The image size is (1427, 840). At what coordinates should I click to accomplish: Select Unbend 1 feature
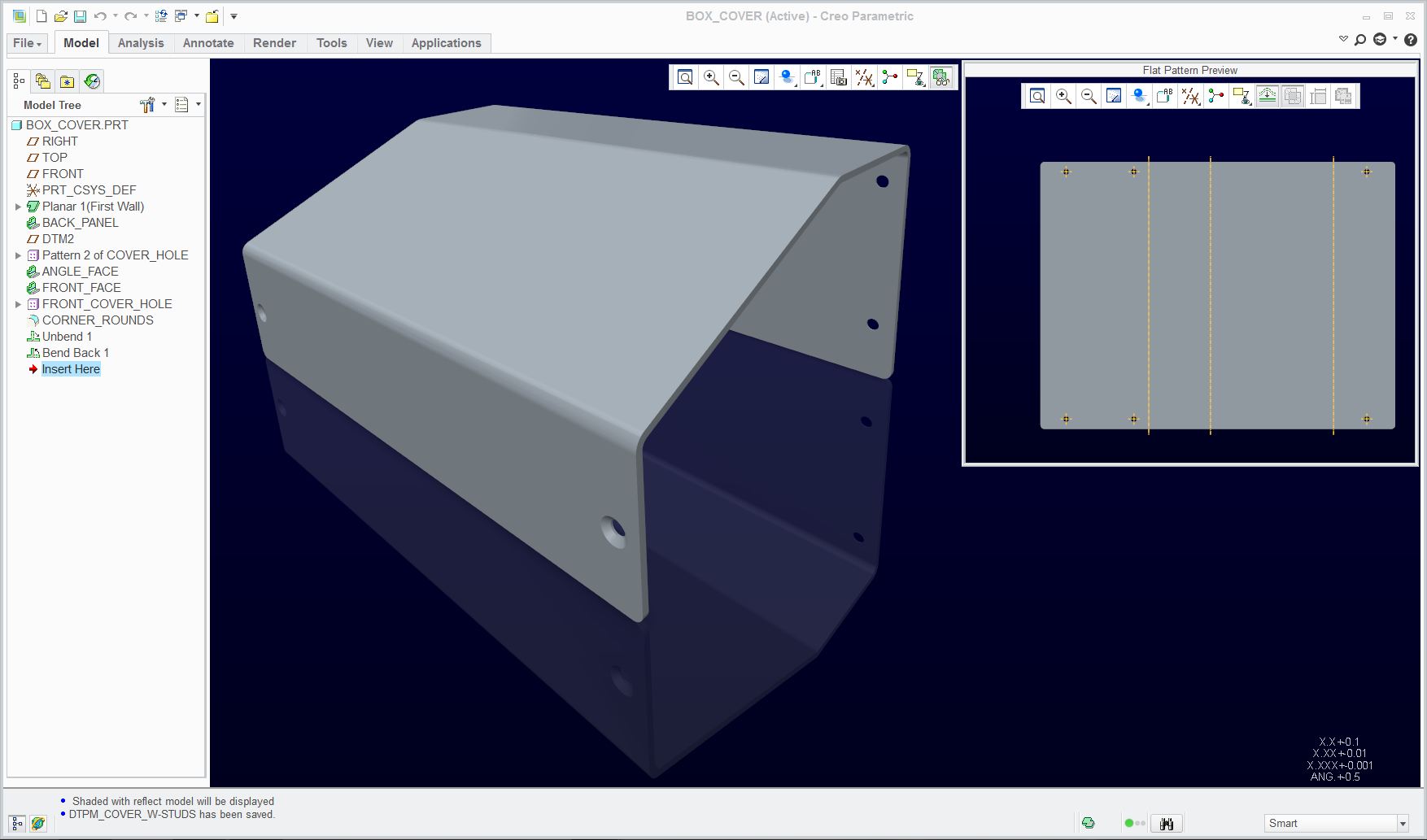click(x=59, y=337)
